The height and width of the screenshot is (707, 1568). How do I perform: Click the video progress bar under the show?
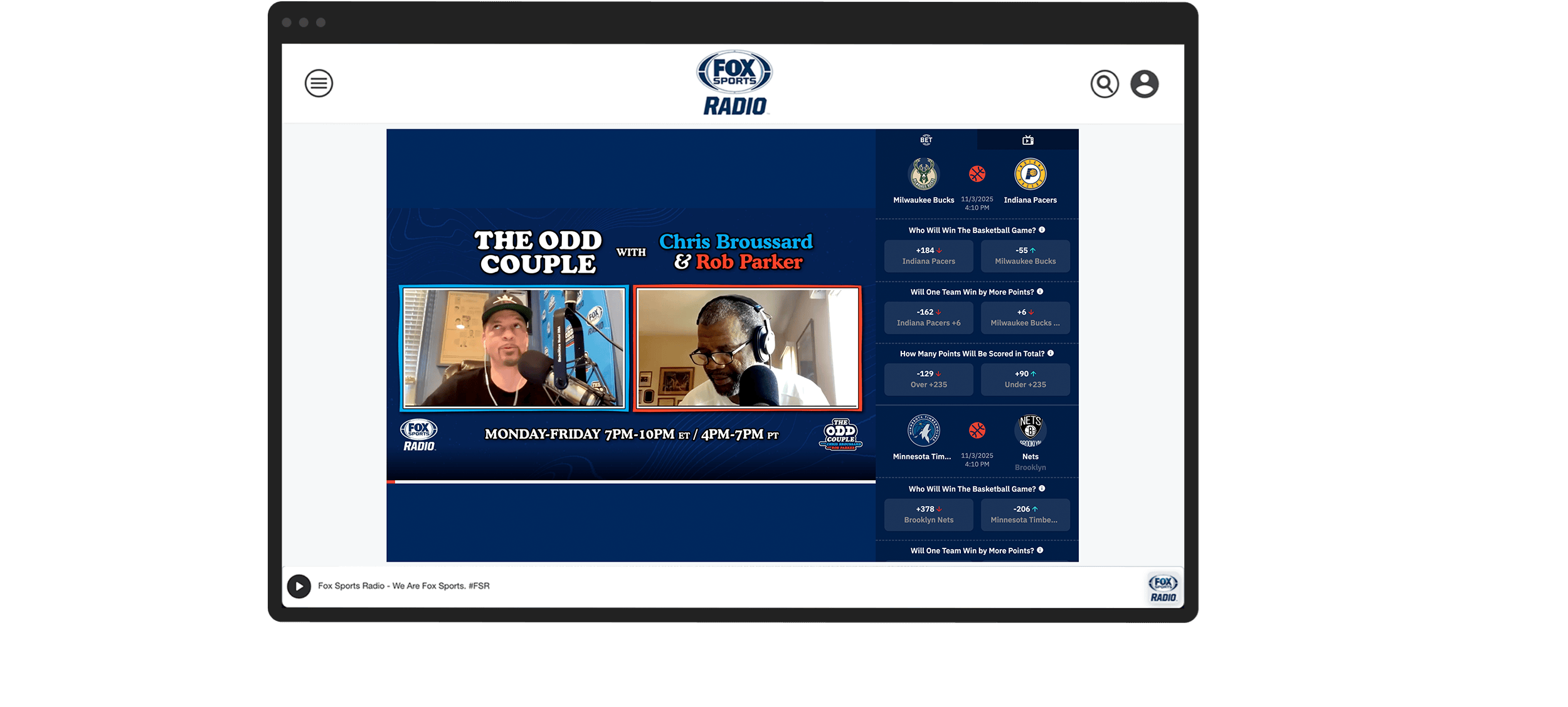630,481
